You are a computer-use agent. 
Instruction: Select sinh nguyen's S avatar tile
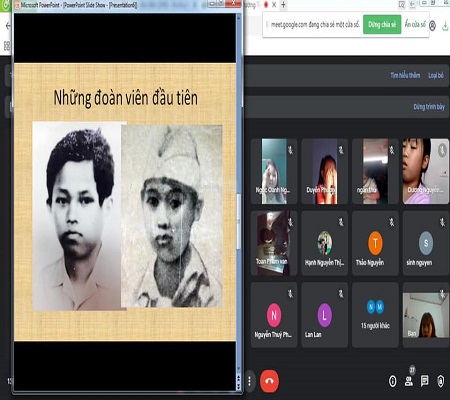pyautogui.click(x=426, y=243)
